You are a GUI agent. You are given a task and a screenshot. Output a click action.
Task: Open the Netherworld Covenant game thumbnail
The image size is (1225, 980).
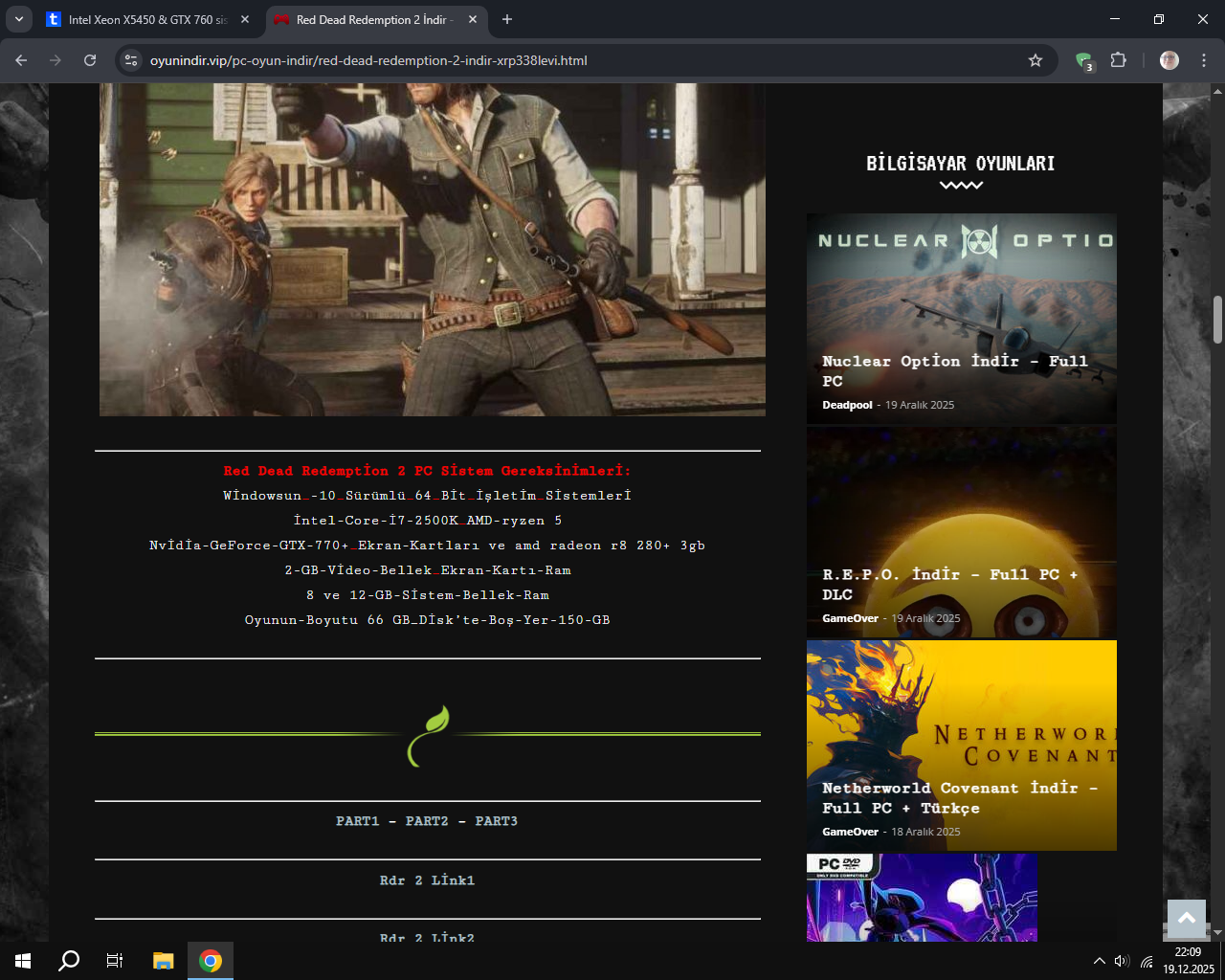(962, 746)
